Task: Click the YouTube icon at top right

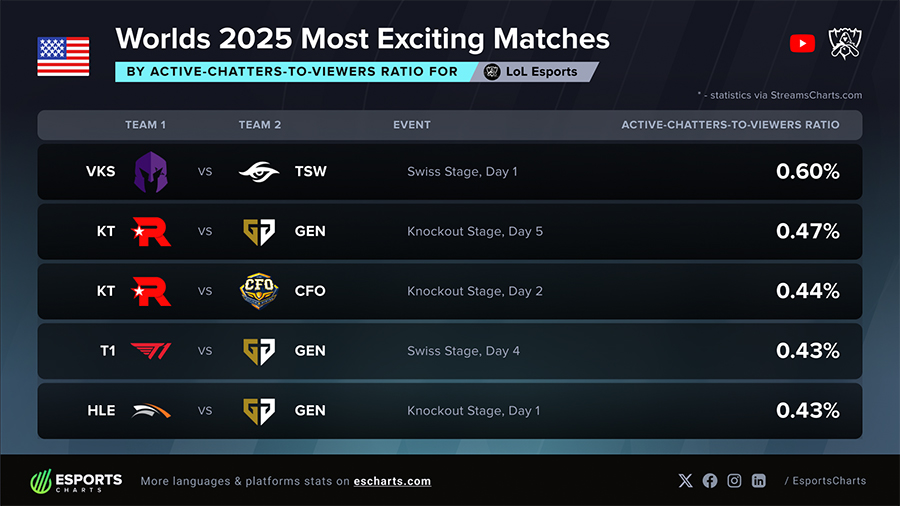Action: tap(802, 43)
